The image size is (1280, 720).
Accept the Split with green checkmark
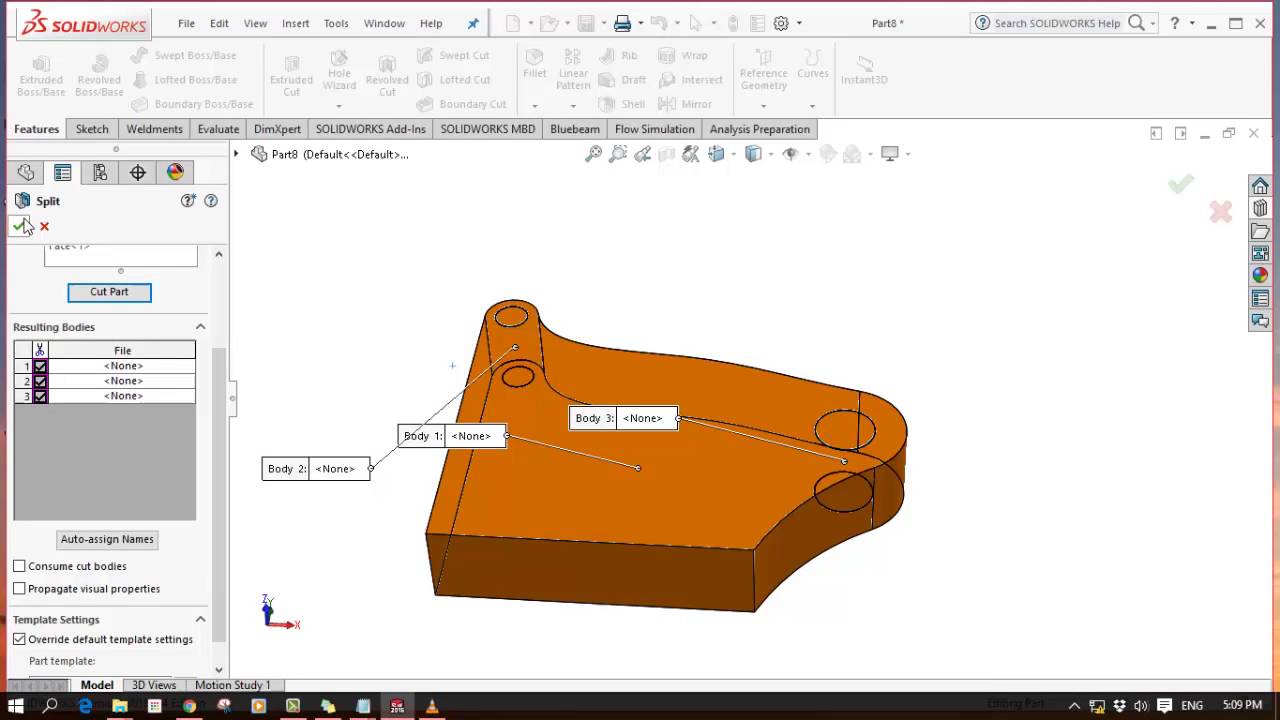coord(20,226)
